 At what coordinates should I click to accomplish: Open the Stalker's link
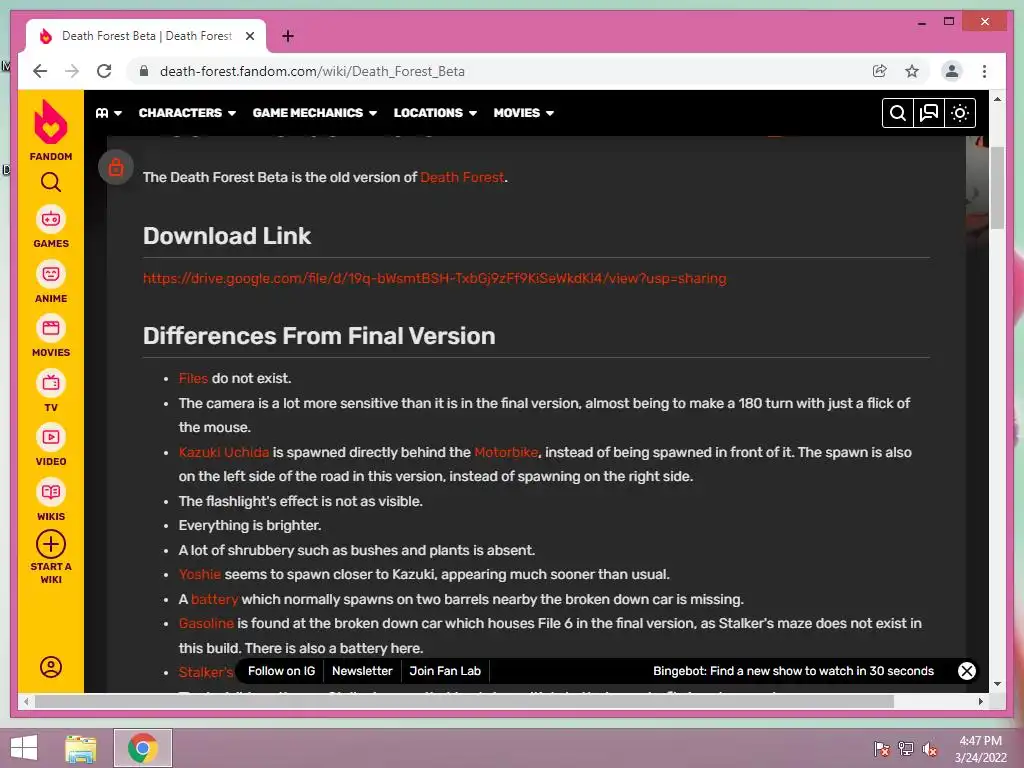click(206, 672)
